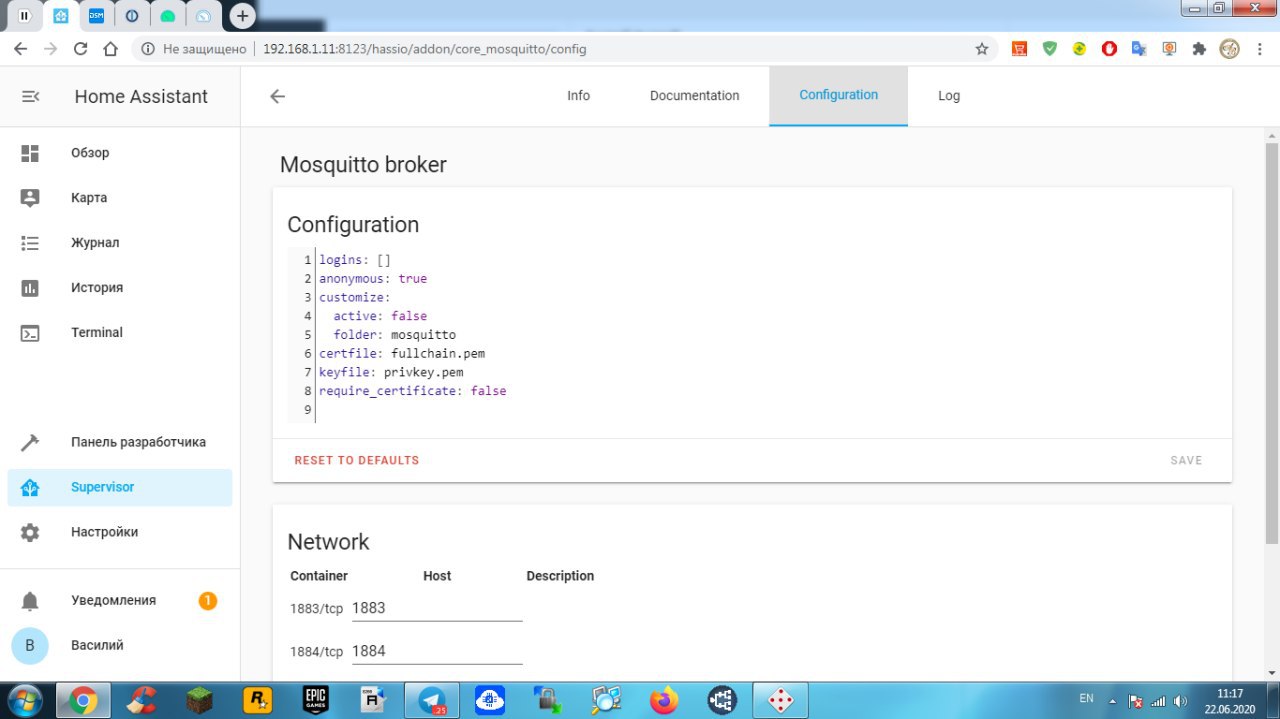Switch to the DSM browser tab
The image size is (1280, 719).
96,16
